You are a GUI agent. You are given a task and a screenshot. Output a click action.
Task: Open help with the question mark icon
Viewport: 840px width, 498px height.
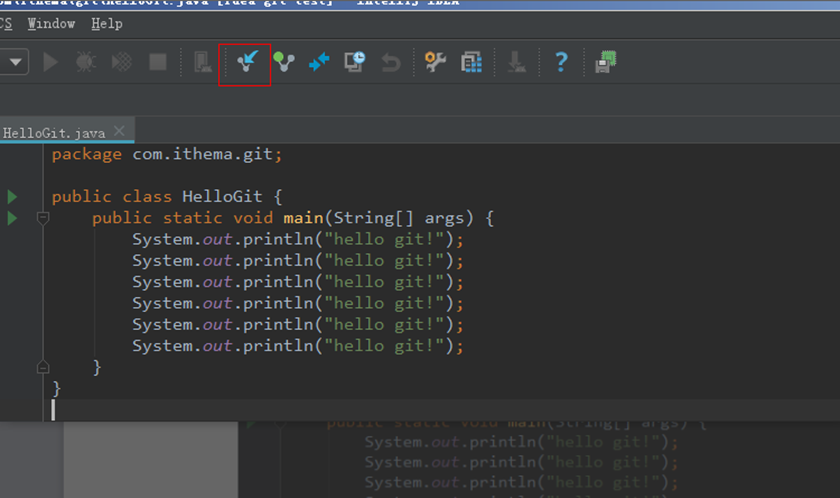[561, 62]
